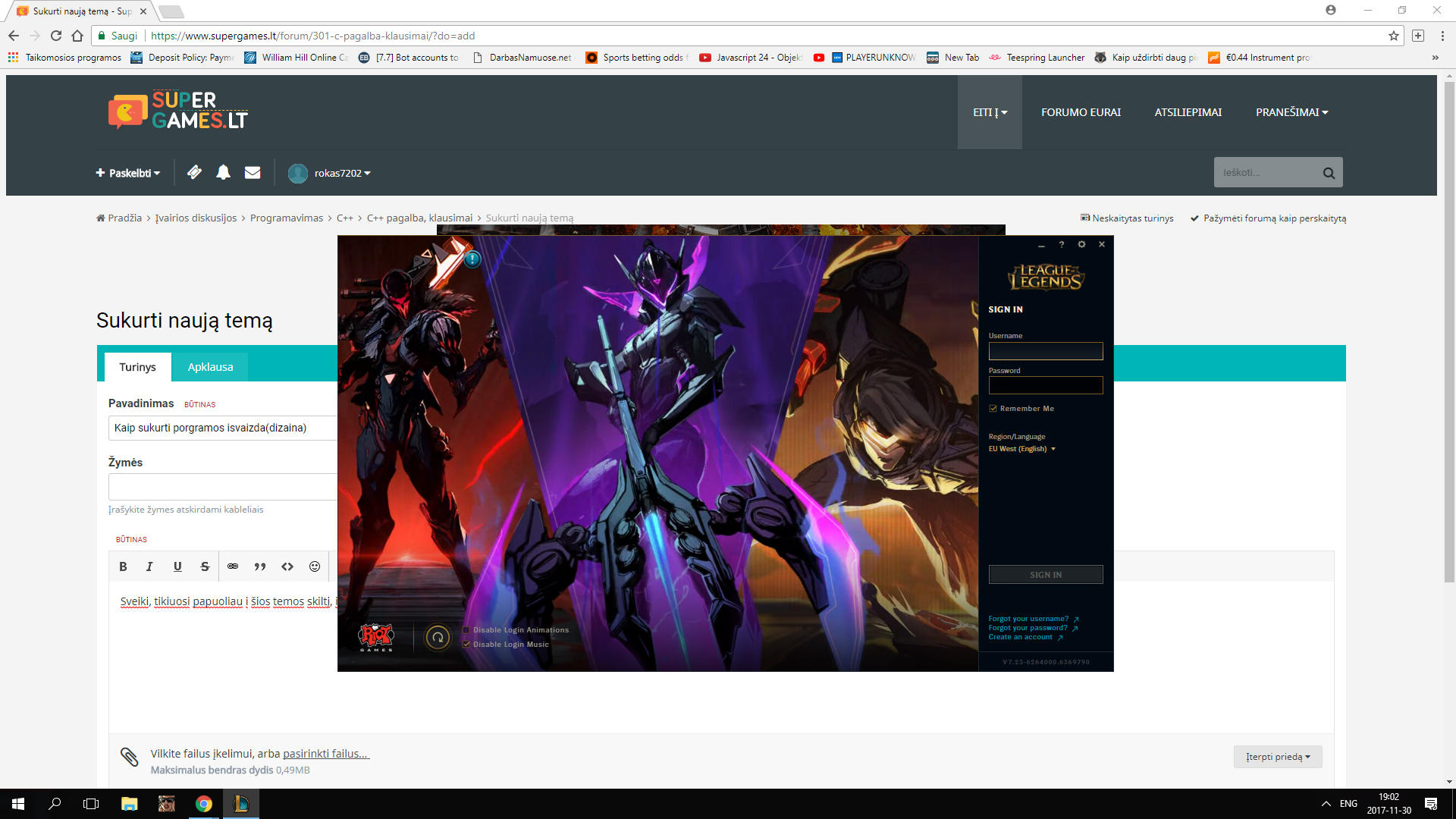Click the forum search magnifier icon

tap(1329, 173)
